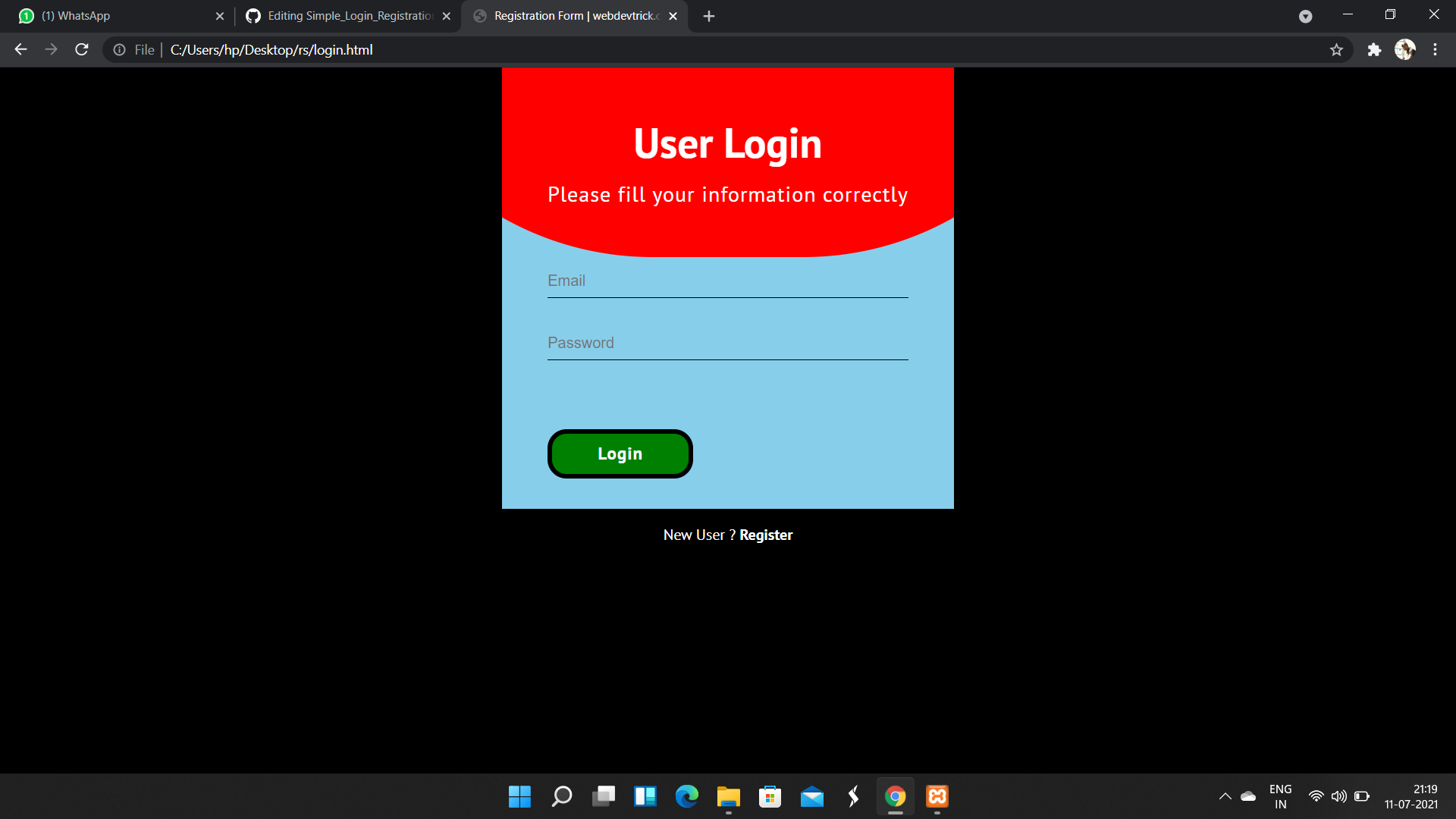Show hidden system tray icons

(x=1225, y=796)
